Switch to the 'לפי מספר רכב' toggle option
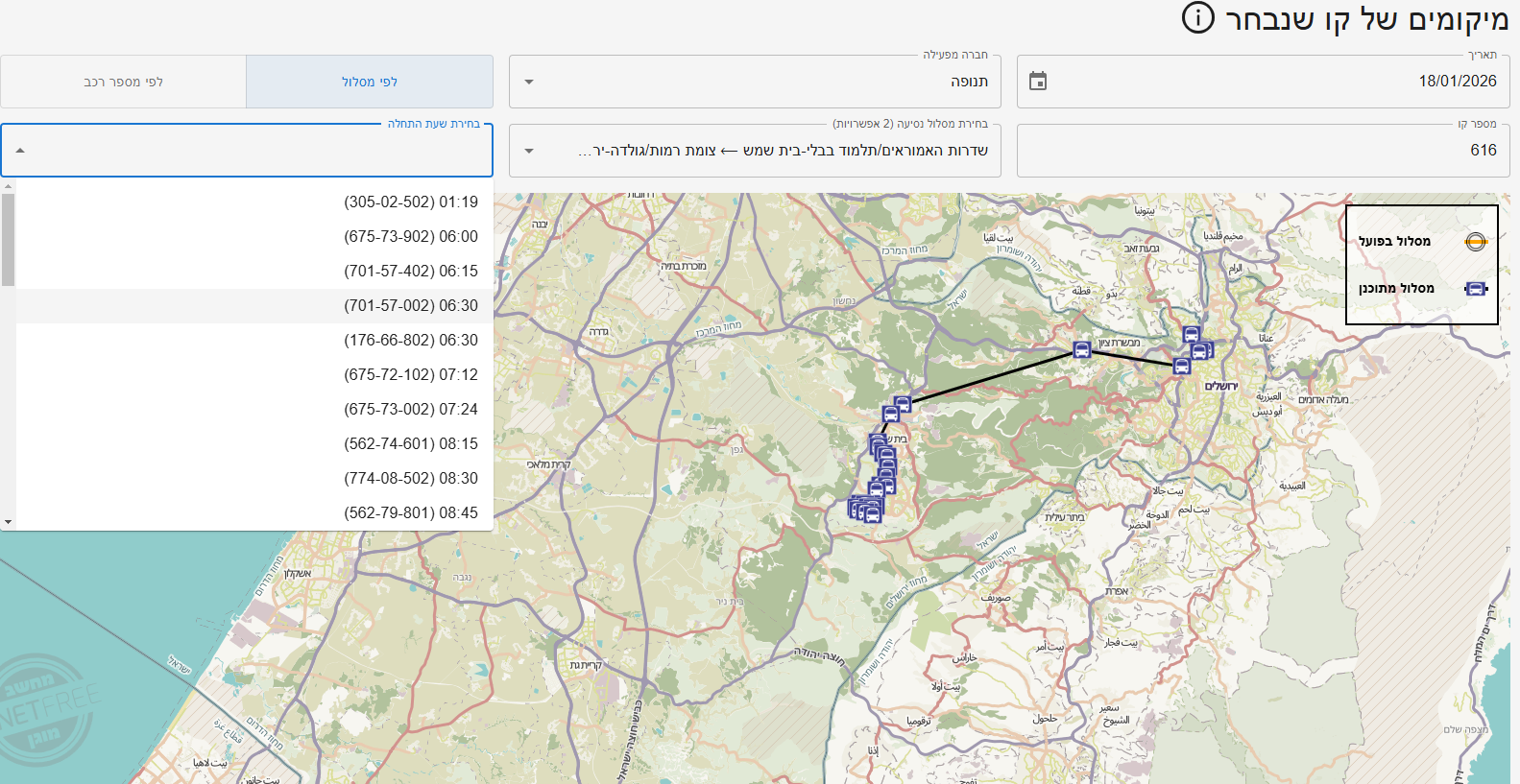 [x=124, y=82]
